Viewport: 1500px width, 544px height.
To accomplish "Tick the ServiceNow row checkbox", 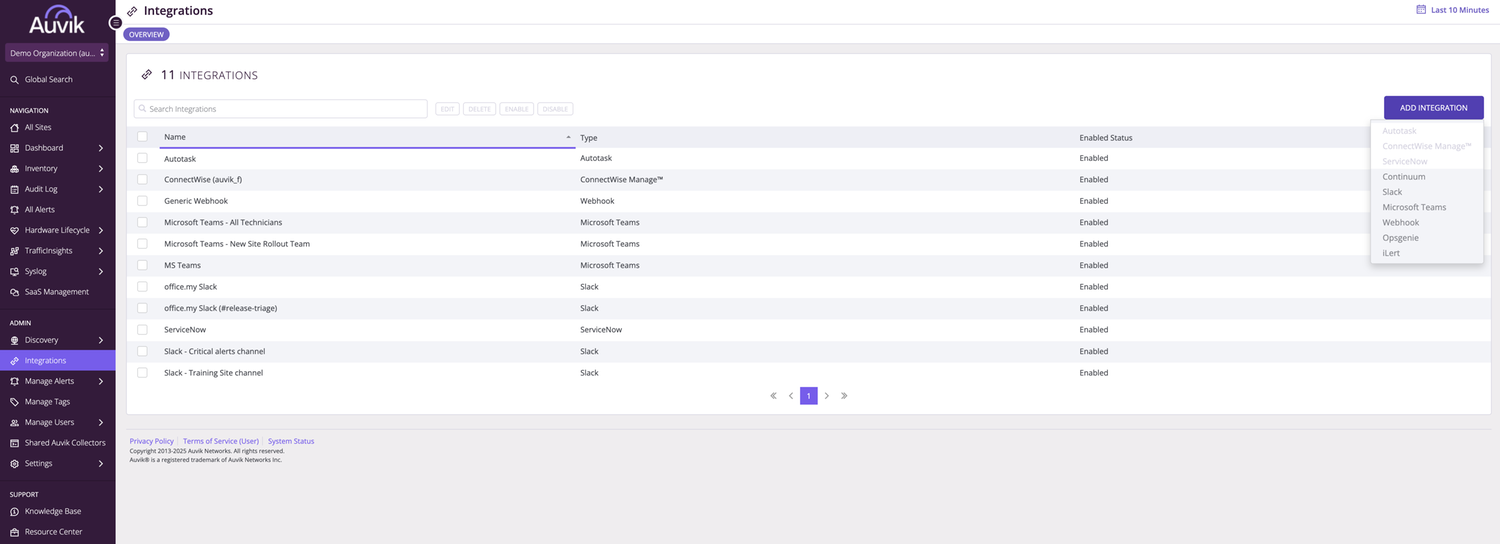I will 142,330.
